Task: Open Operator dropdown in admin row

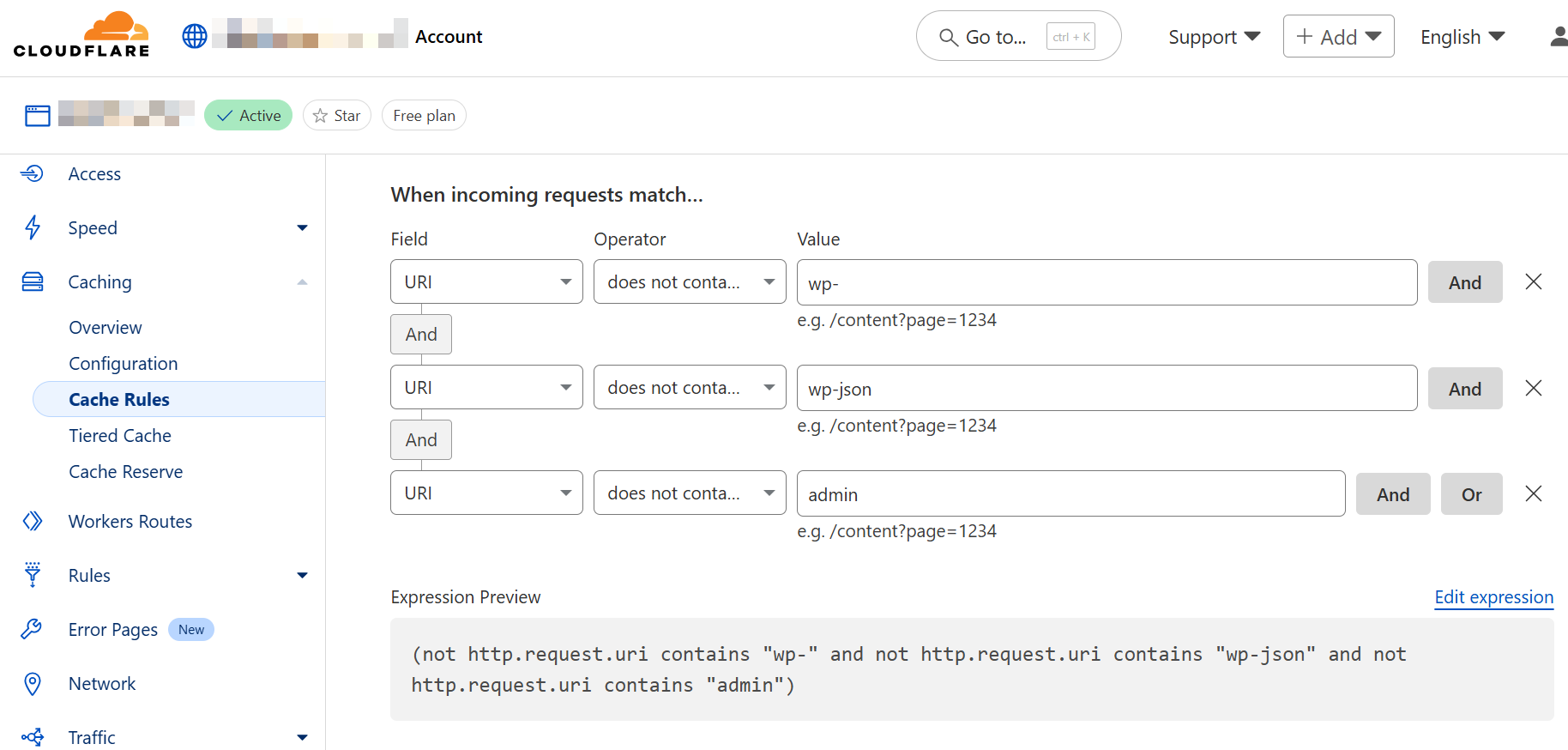Action: tap(690, 493)
